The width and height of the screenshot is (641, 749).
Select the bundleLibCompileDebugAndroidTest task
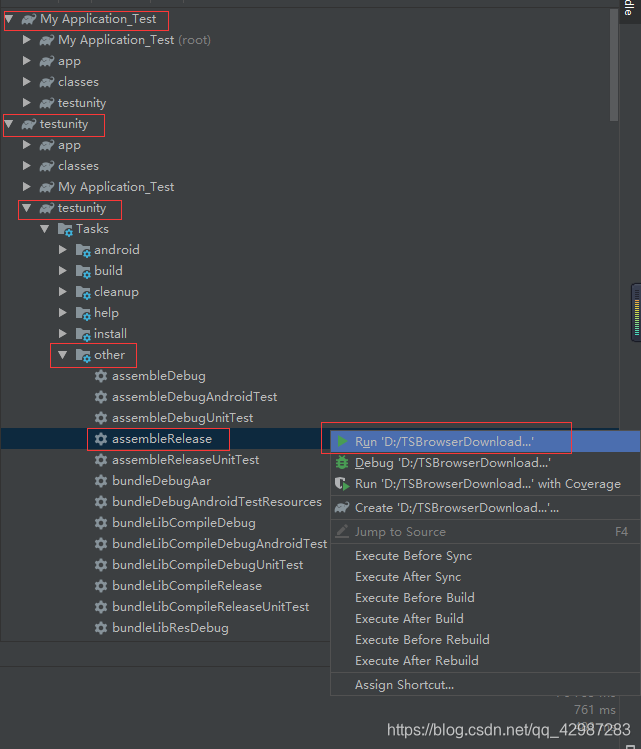[220, 544]
